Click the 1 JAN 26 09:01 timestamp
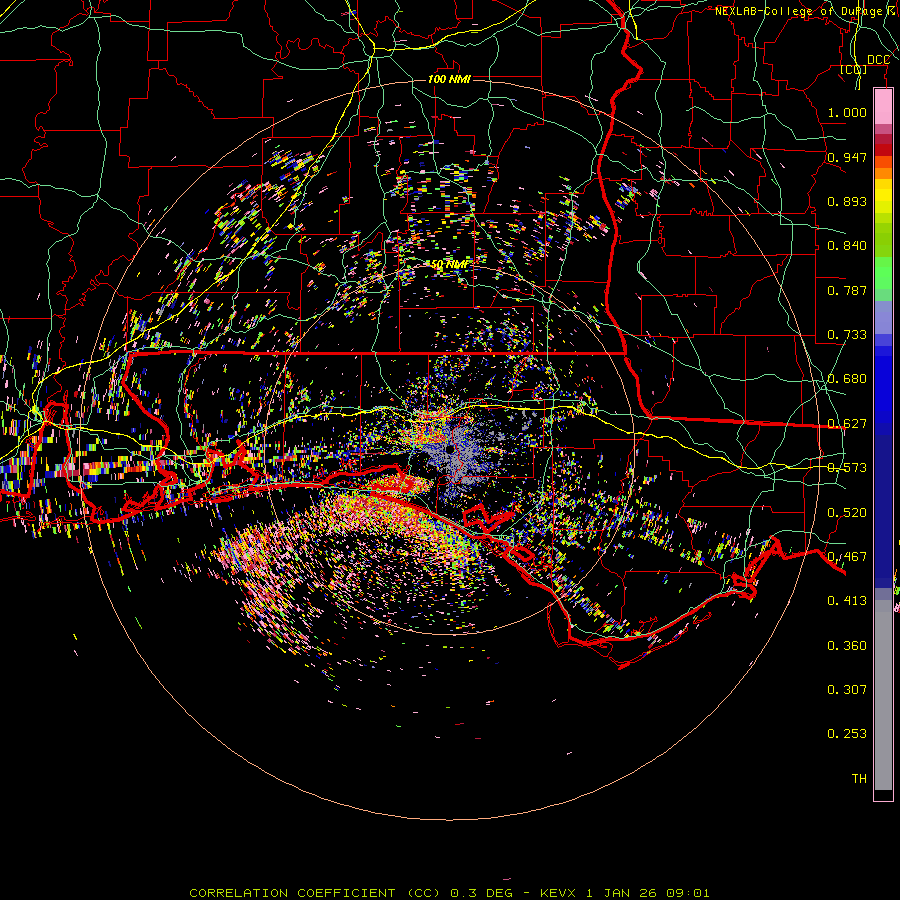 tap(647, 893)
